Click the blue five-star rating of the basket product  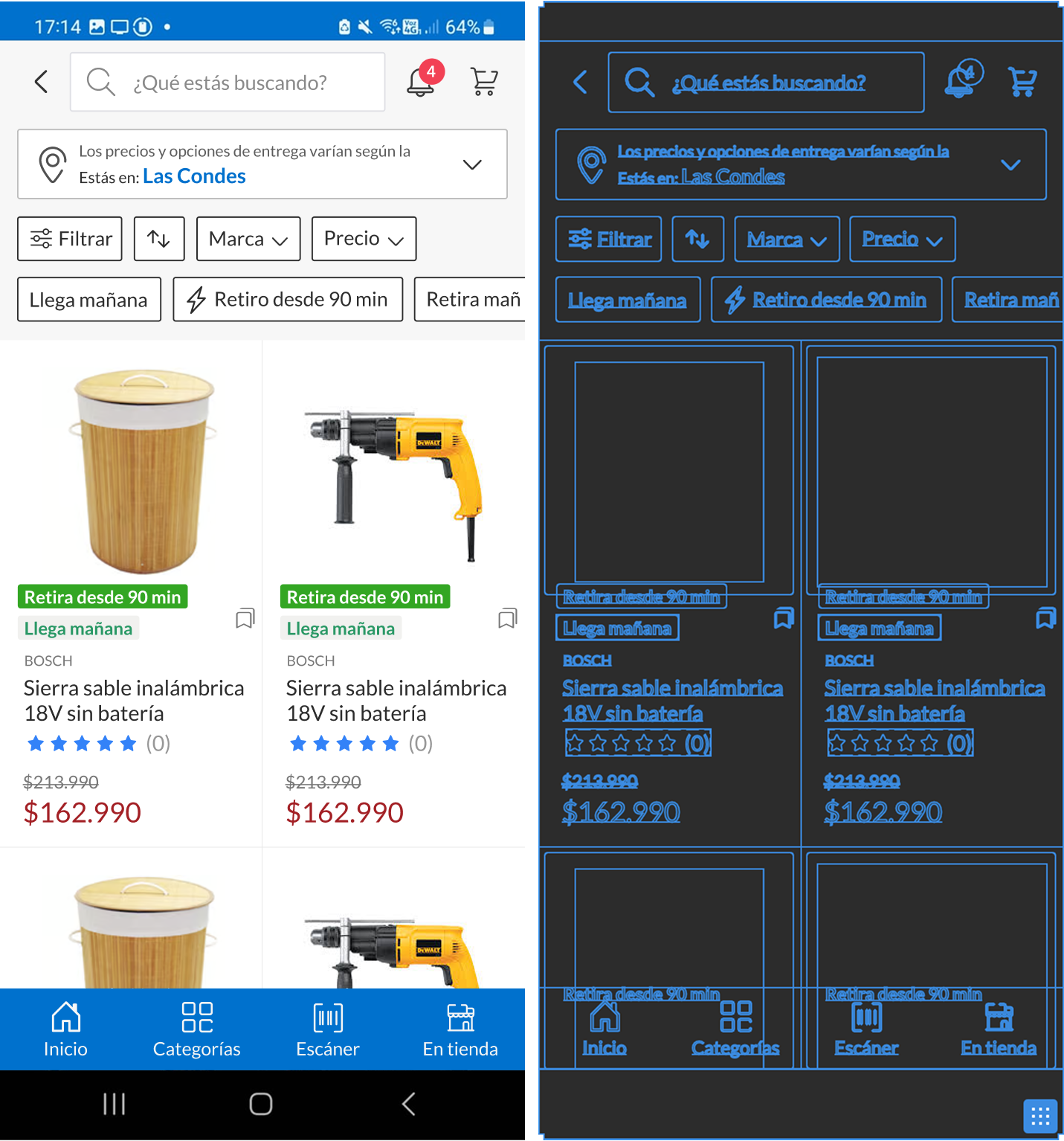(82, 744)
